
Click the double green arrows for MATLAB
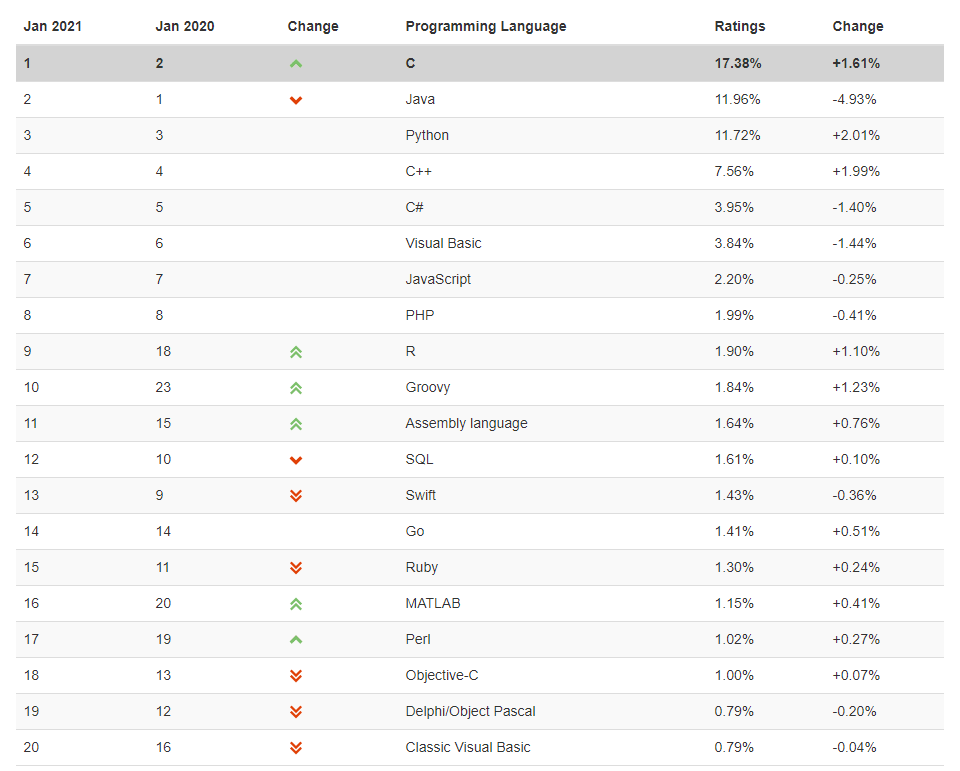pos(296,604)
